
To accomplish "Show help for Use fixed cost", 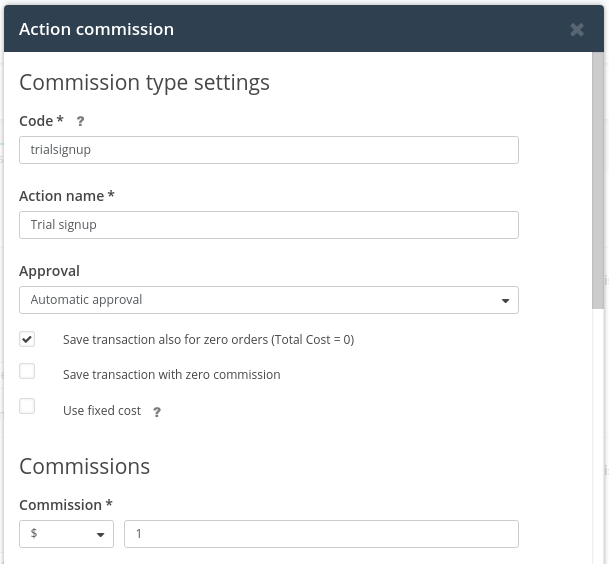I will click(x=157, y=412).
